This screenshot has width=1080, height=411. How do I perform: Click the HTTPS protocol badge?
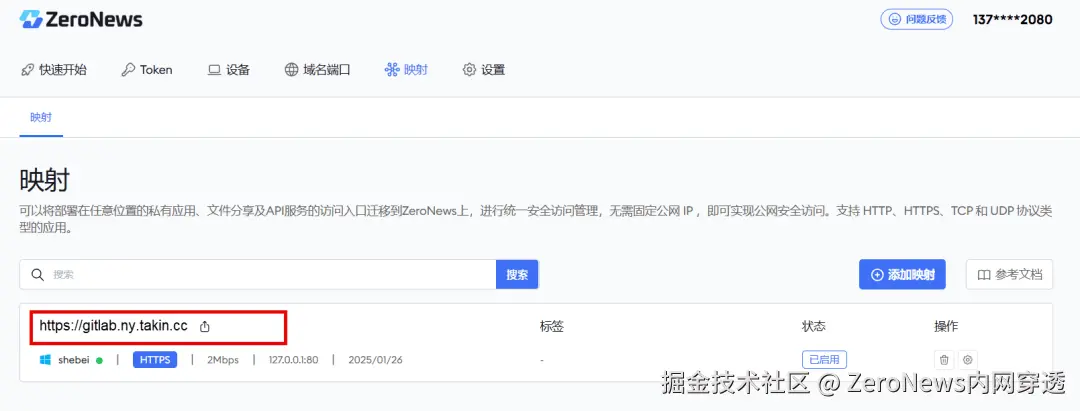pos(155,359)
